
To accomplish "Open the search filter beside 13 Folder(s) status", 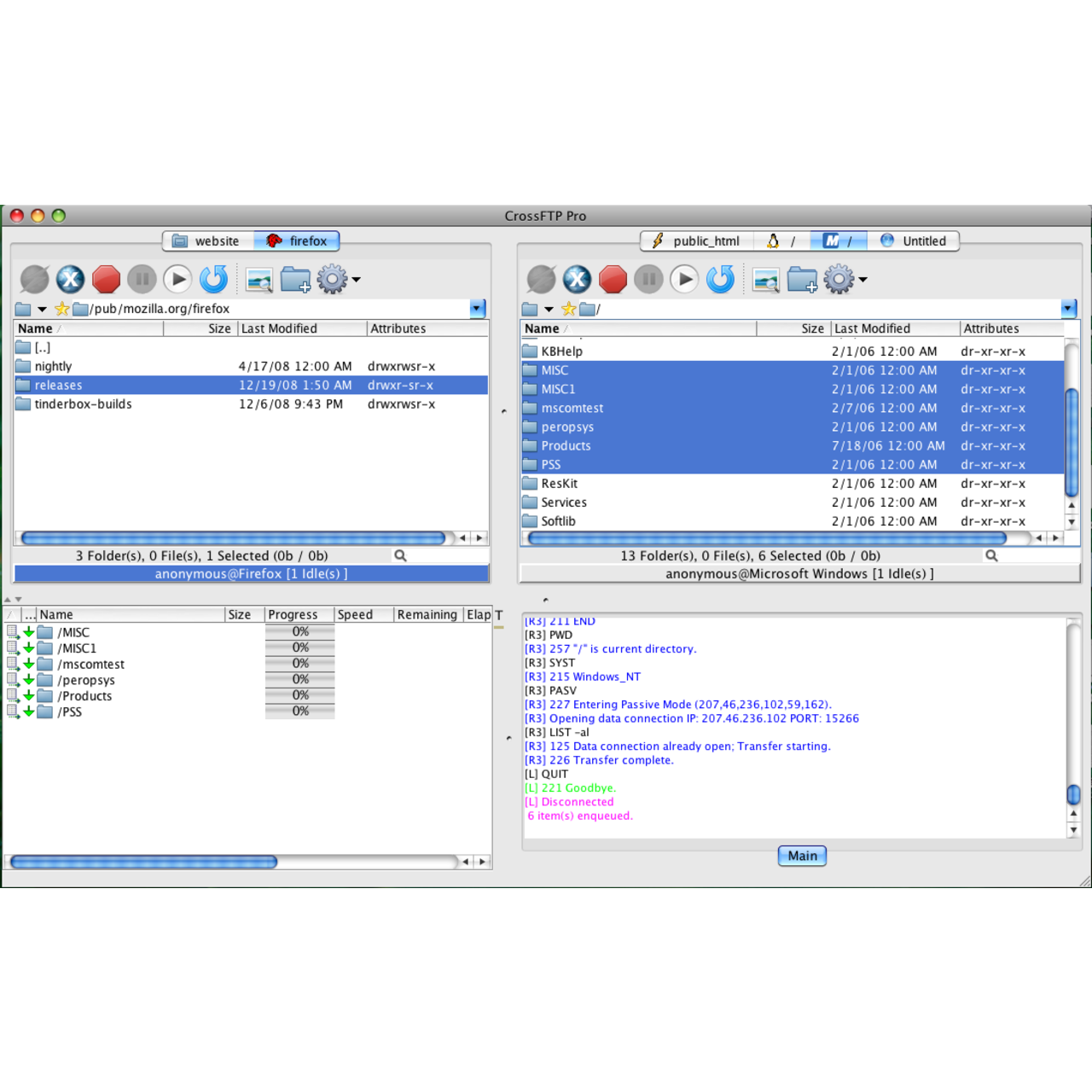I will (x=991, y=555).
